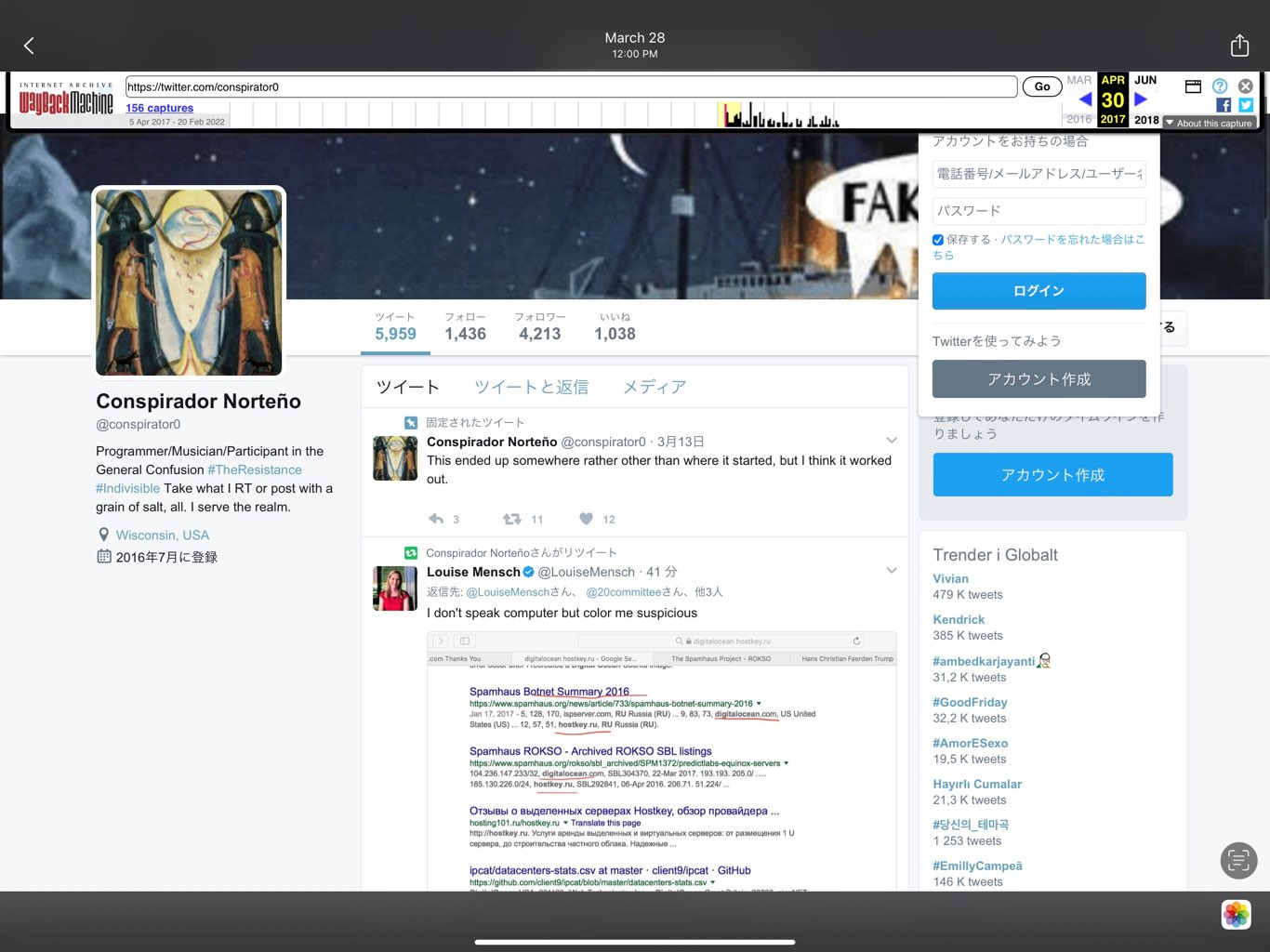Share capture on Facebook icon

click(1224, 105)
